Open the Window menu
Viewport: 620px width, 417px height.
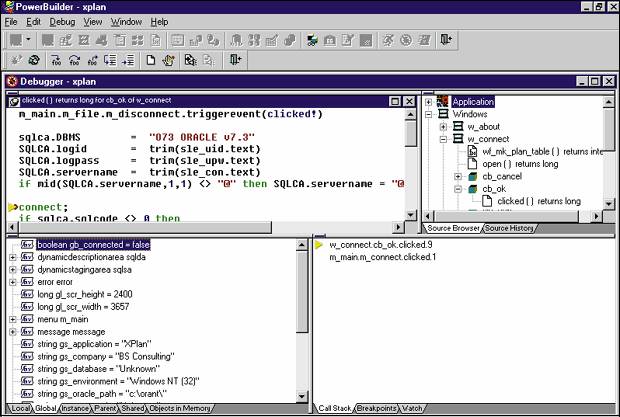click(x=126, y=22)
